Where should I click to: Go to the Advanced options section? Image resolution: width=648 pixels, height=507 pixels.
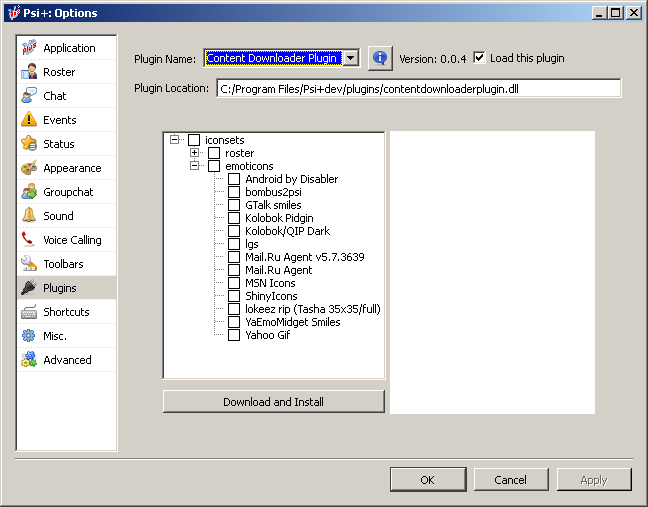[67, 360]
